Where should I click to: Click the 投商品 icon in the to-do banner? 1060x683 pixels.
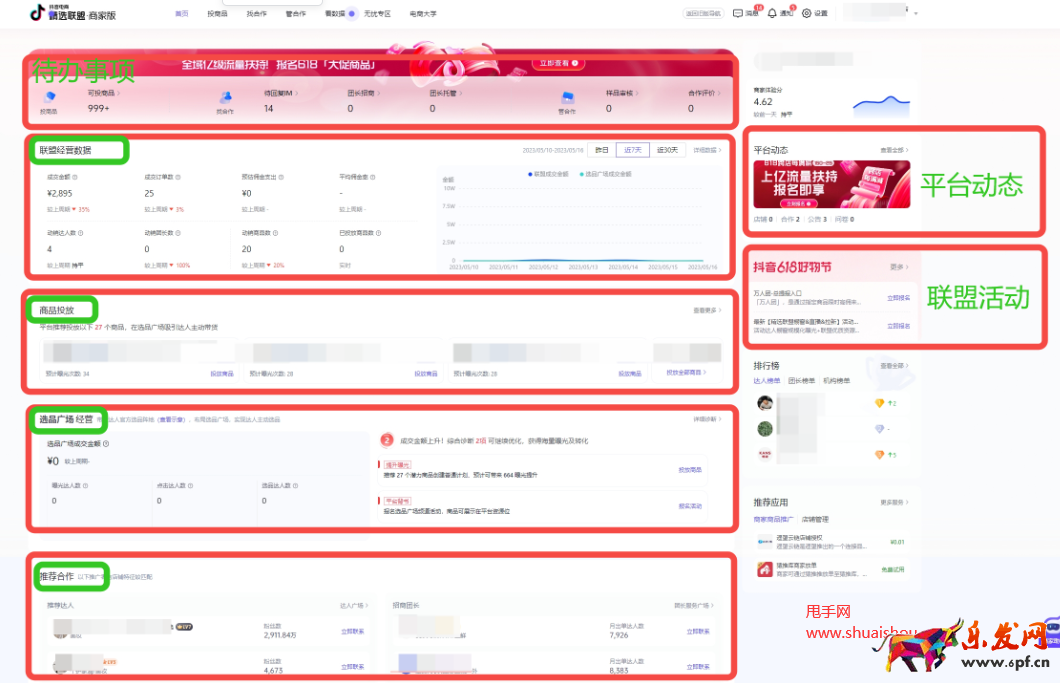point(49,98)
